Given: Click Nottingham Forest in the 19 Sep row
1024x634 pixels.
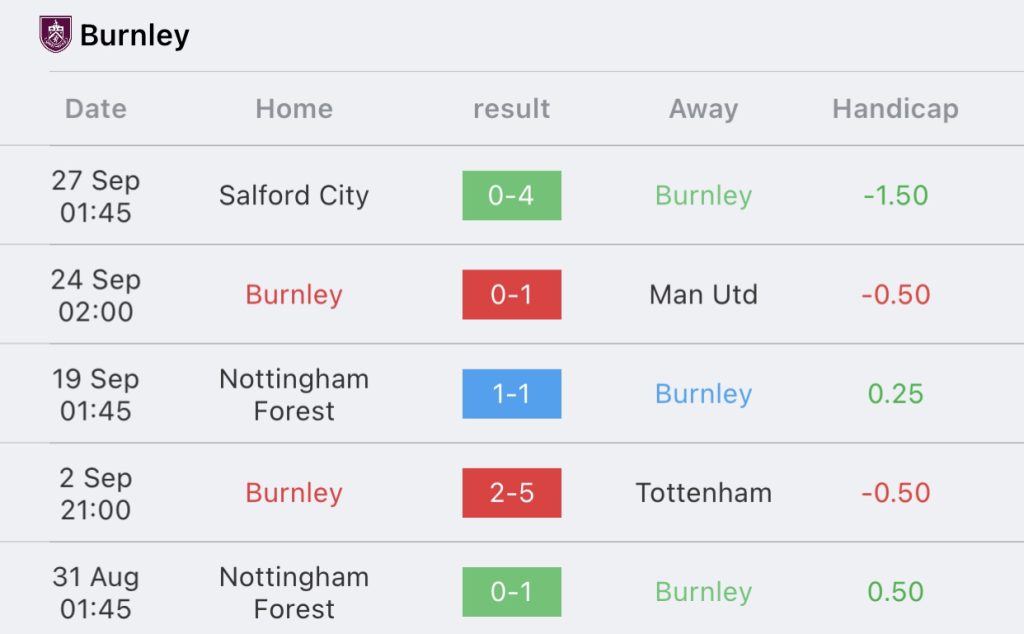Looking at the screenshot, I should coord(294,394).
